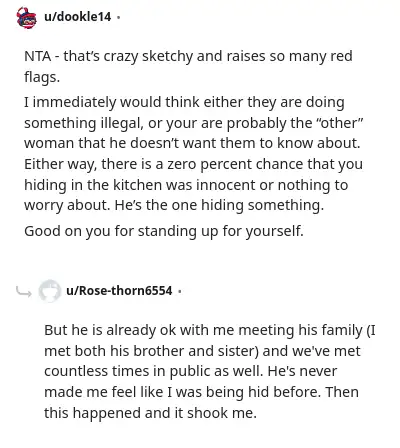Visit the u/Rose-thorn6554 username link
This screenshot has width=400, height=448.
pyautogui.click(x=119, y=291)
